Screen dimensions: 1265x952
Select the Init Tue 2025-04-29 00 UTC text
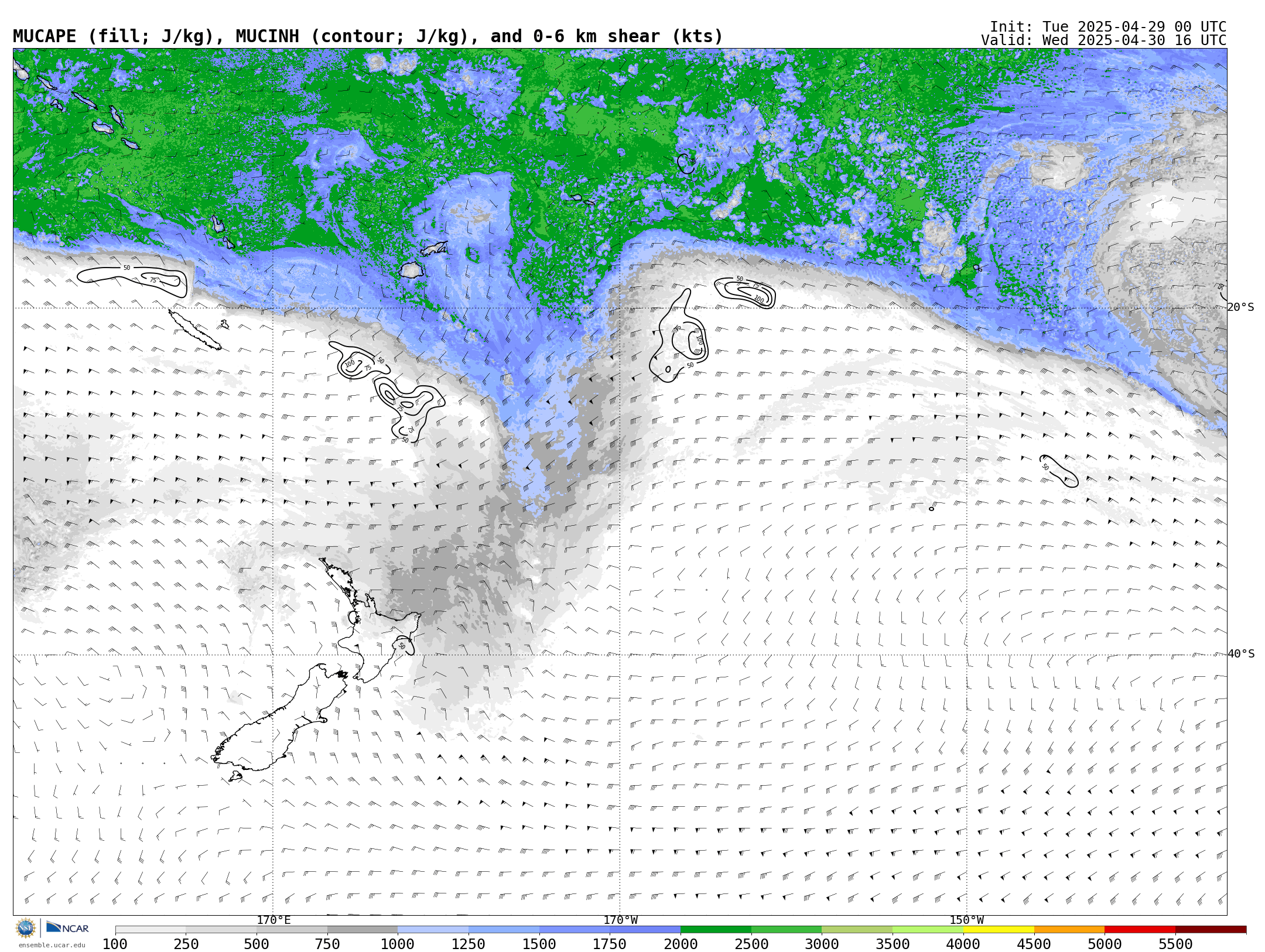pyautogui.click(x=1108, y=27)
